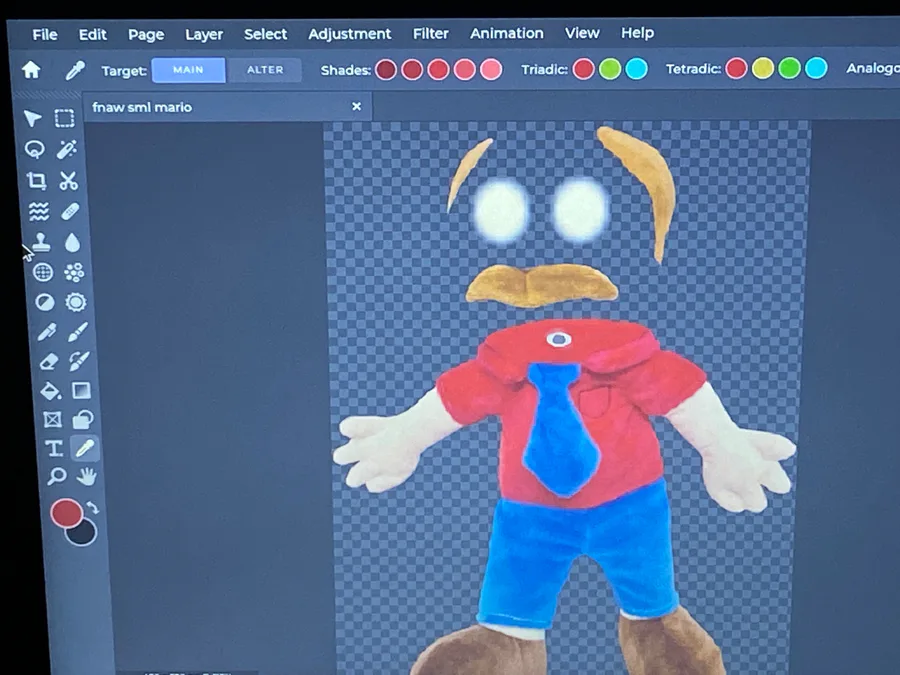The height and width of the screenshot is (675, 900).
Task: Select the crossed-box Frame tool
Action: tap(52, 420)
